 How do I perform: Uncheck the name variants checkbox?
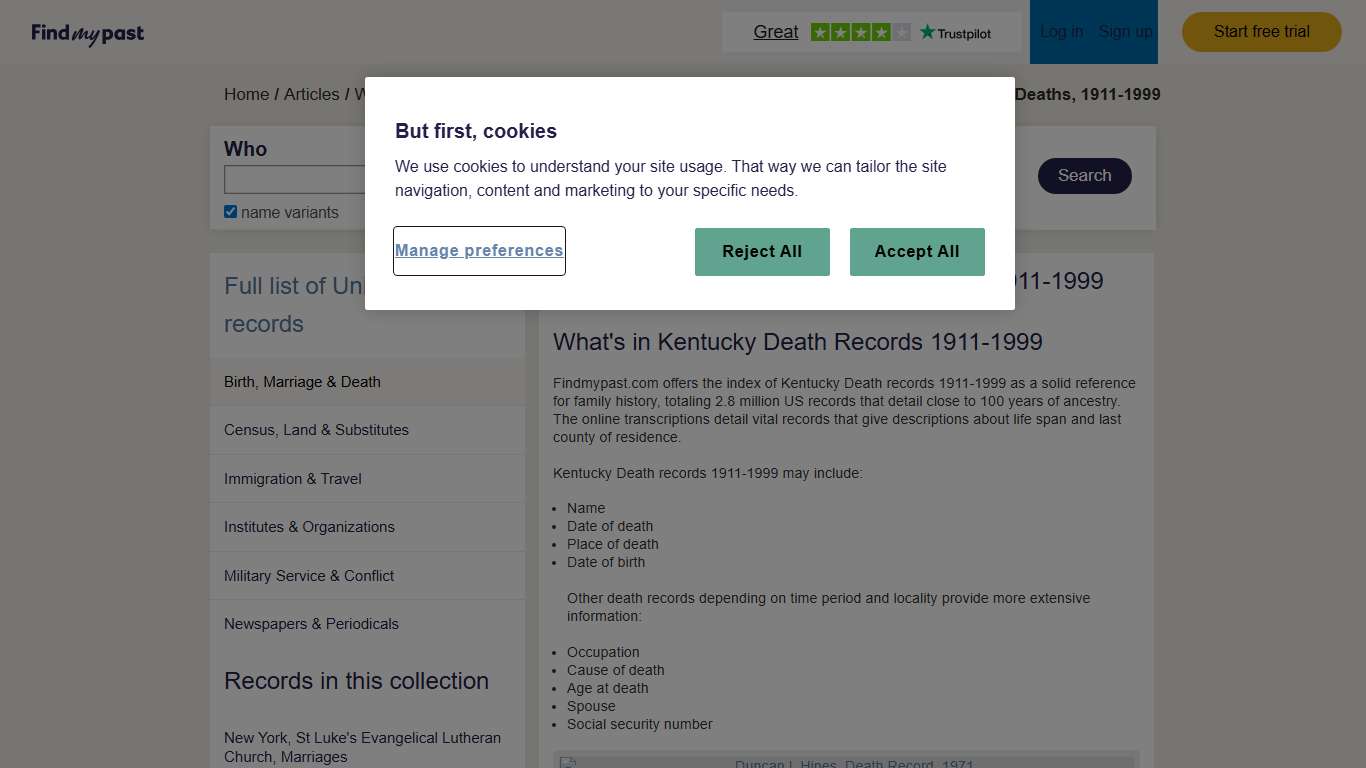[230, 211]
